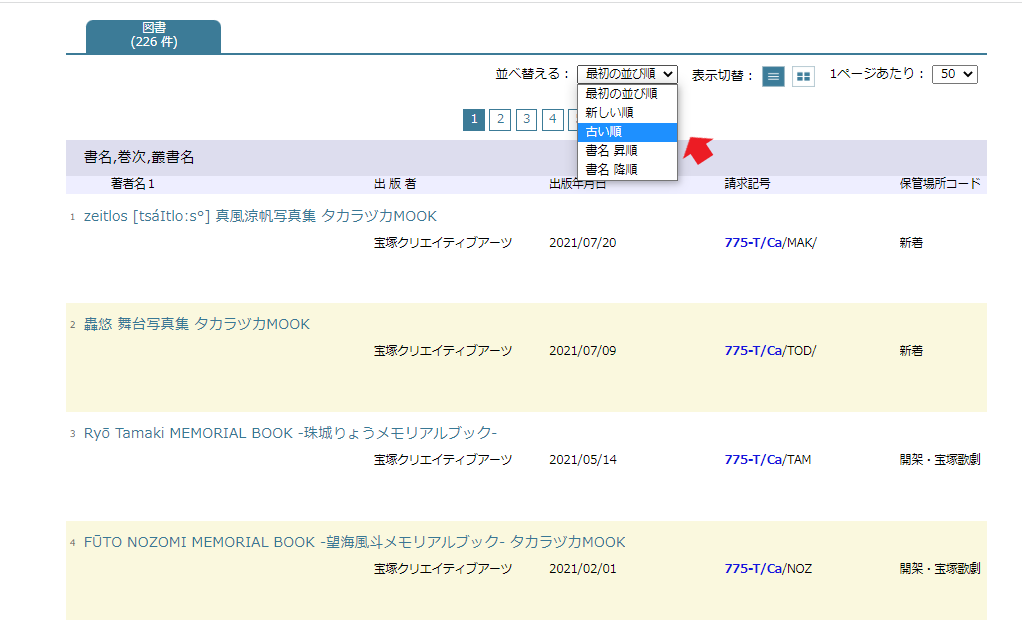Click call number 775-T/Ca/TAM
Image resolution: width=1022 pixels, height=620 pixels.
768,460
